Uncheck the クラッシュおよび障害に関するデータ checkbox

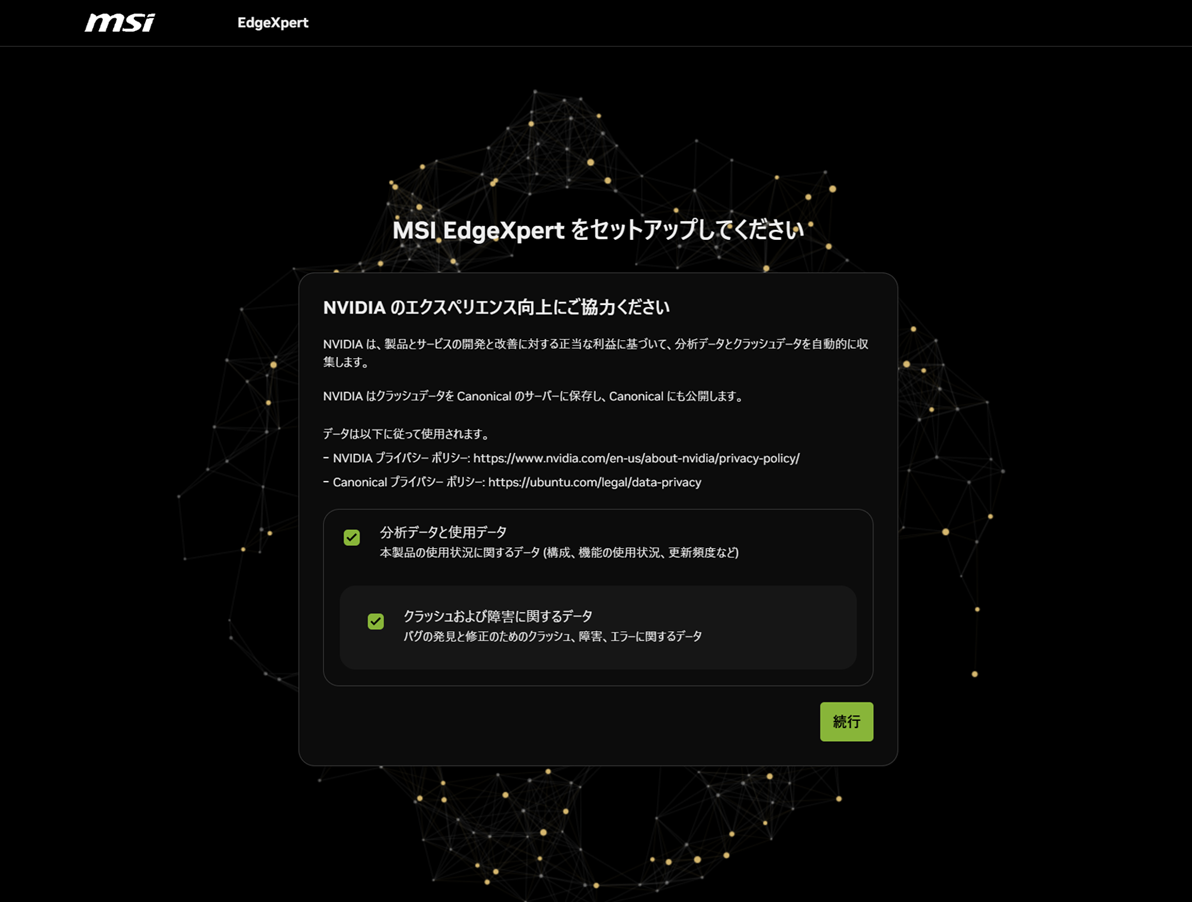[x=376, y=622]
